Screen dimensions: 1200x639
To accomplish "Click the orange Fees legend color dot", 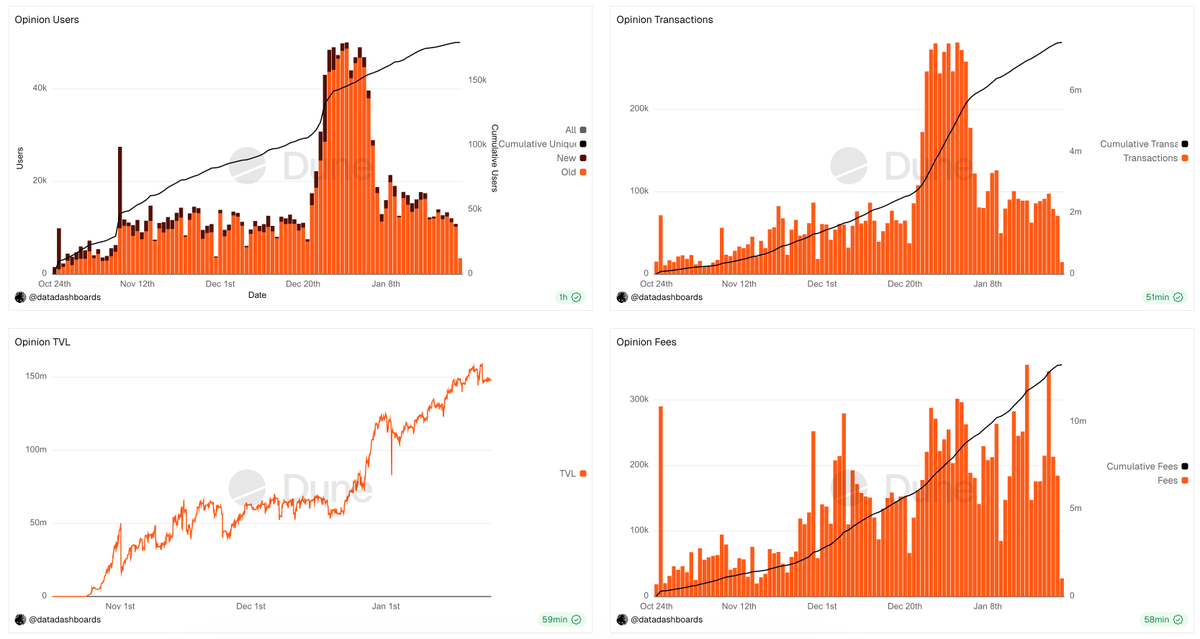I will click(1185, 480).
